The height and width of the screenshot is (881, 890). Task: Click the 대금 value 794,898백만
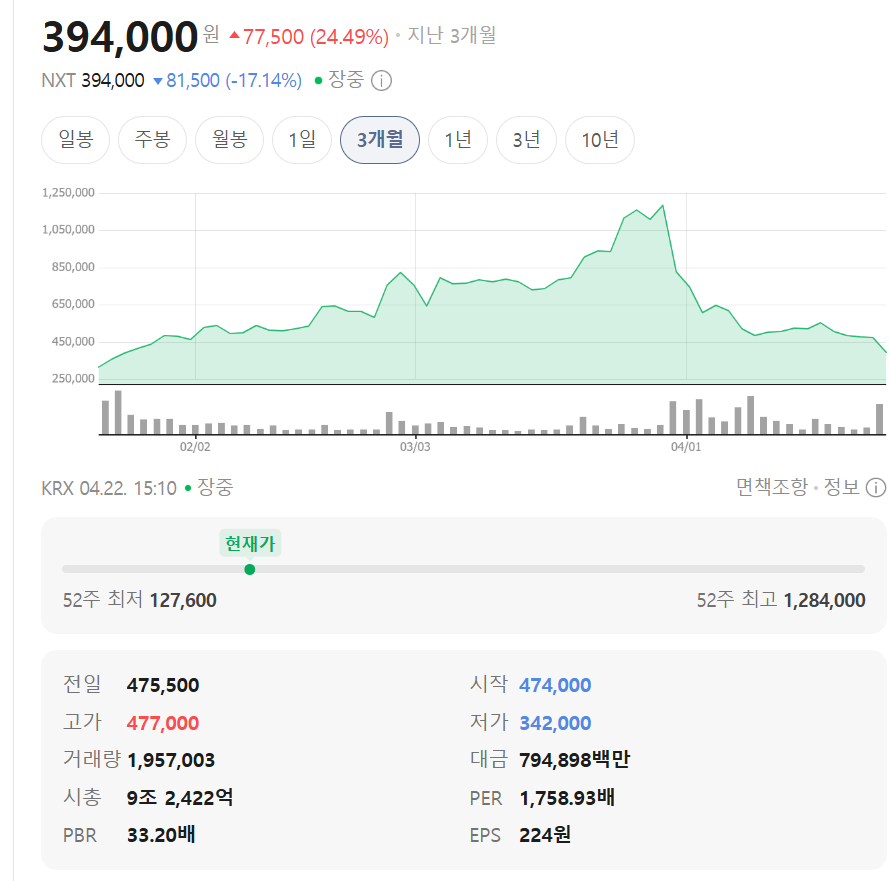[574, 760]
